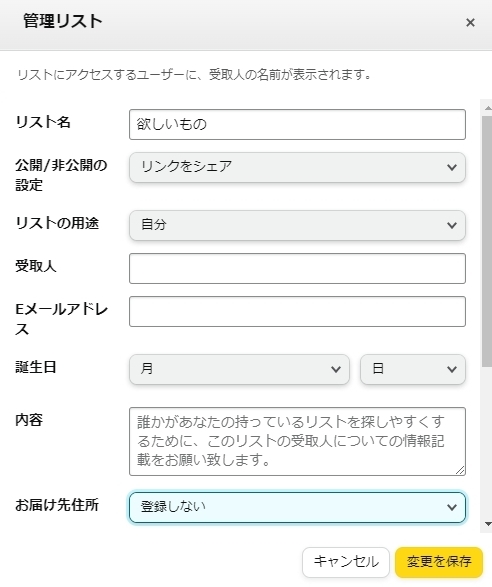
Task: Click the scrollbar down arrow icon
Action: (x=488, y=524)
